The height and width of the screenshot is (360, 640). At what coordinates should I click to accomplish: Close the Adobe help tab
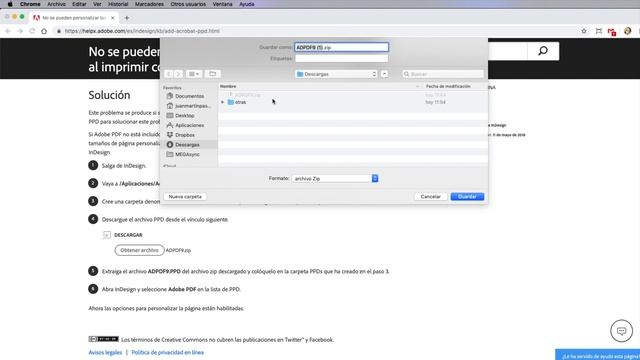pyautogui.click(x=113, y=18)
